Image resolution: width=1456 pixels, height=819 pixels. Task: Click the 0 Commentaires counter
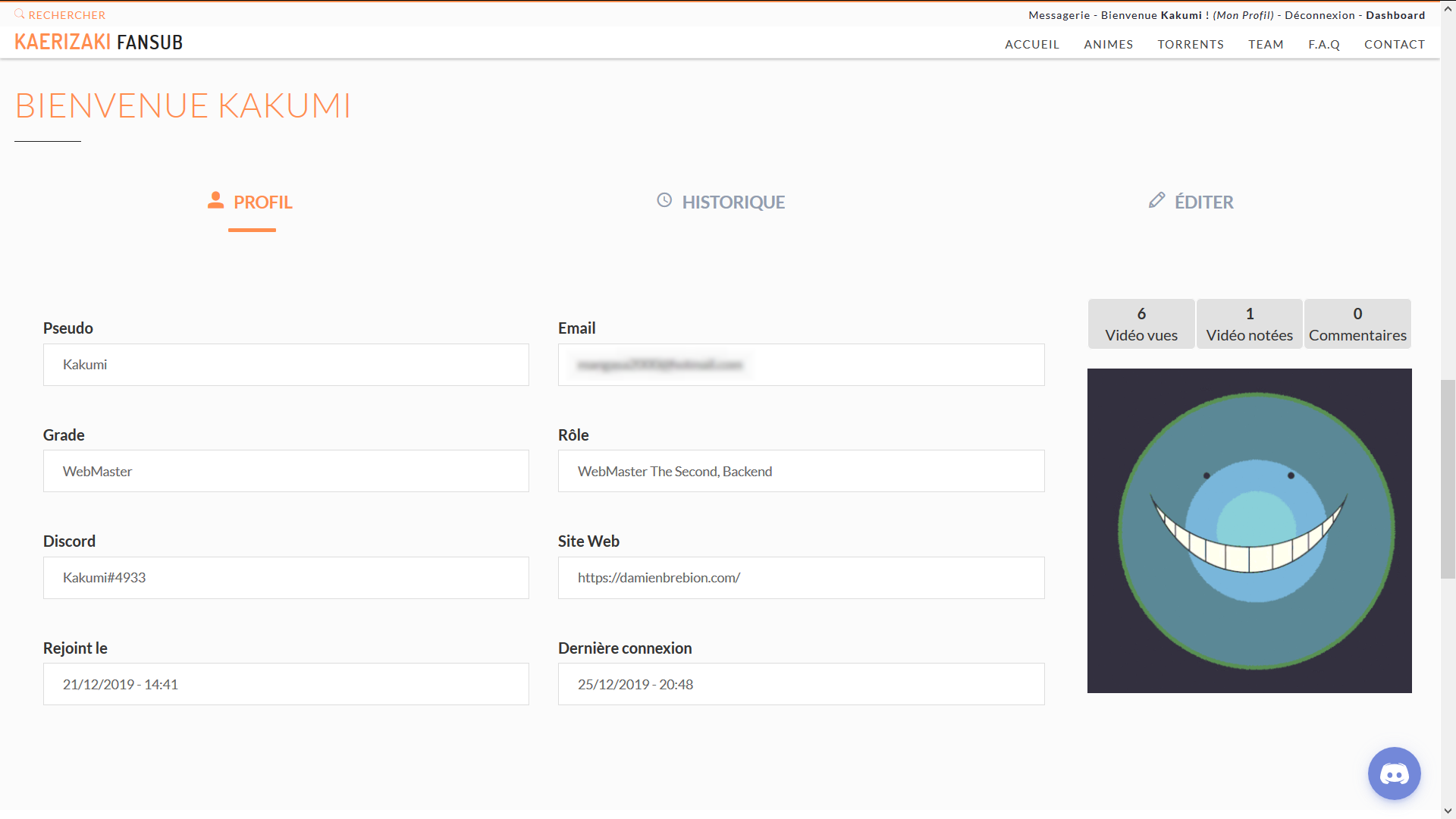pos(1357,324)
